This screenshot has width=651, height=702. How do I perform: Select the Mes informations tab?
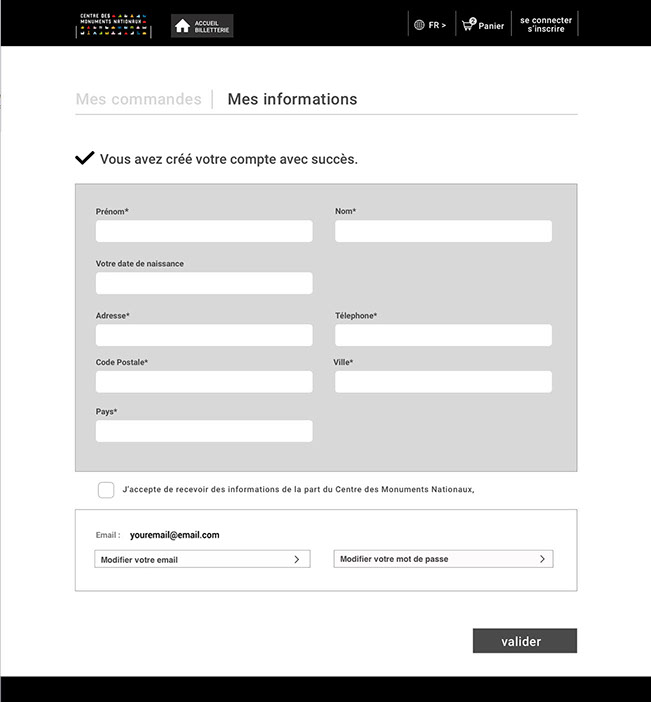[292, 99]
